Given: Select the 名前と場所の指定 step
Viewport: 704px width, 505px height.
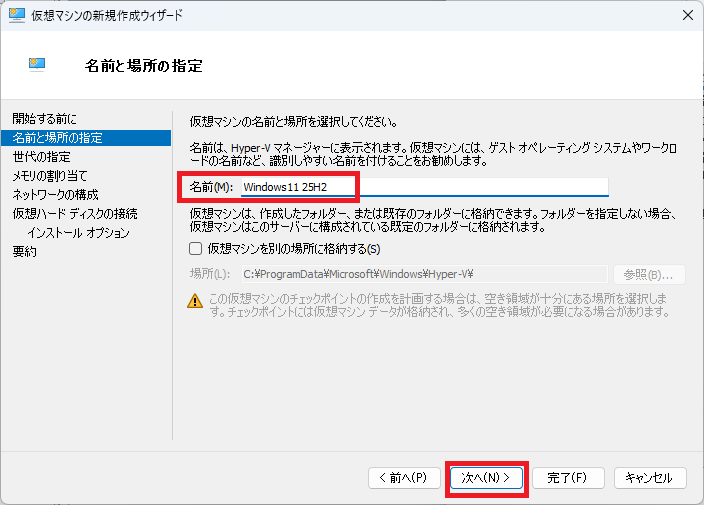Looking at the screenshot, I should point(86,138).
